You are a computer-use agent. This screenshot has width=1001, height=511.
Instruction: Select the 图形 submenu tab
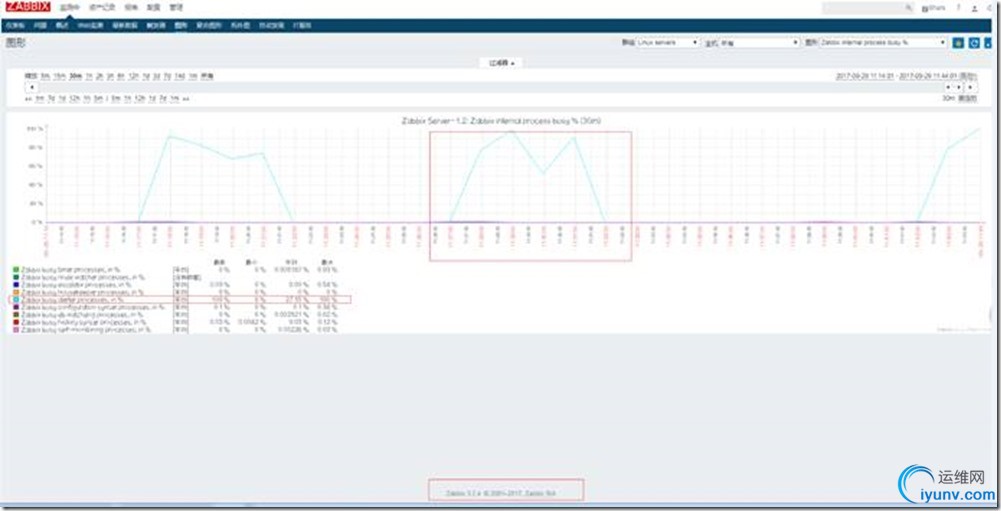coord(181,26)
